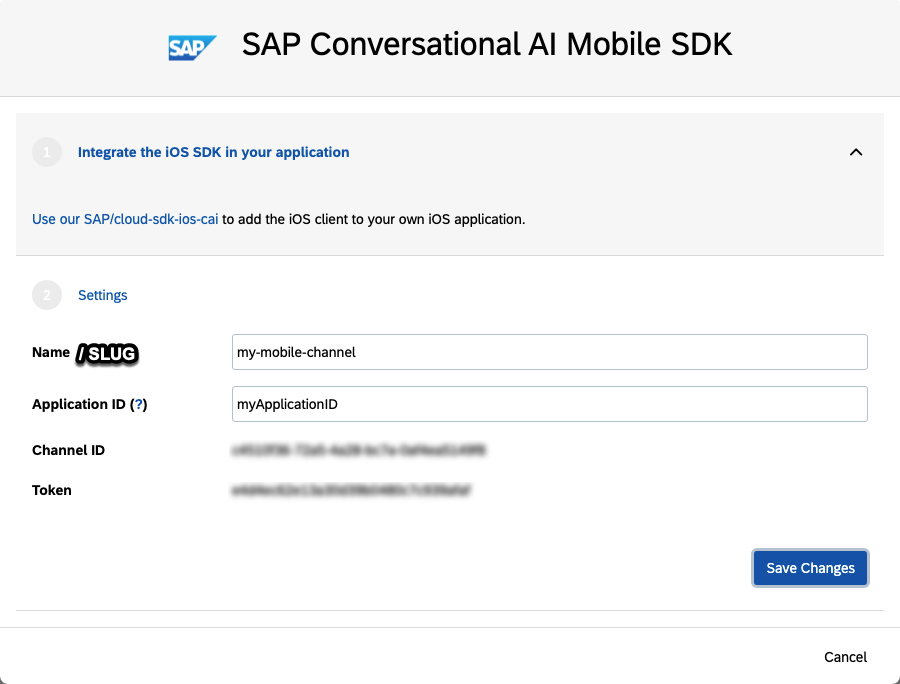Click the 'Name' field label

51,352
